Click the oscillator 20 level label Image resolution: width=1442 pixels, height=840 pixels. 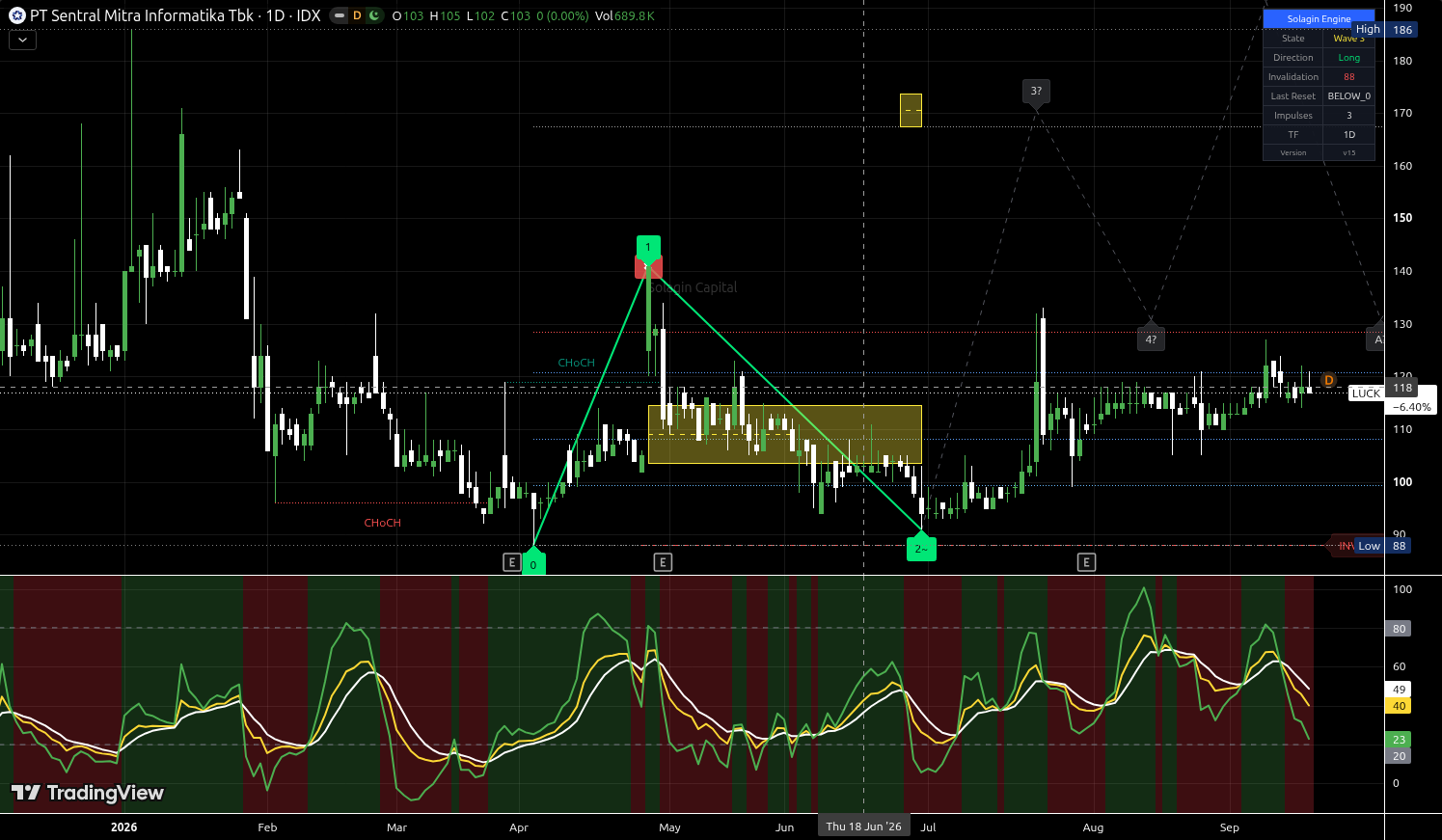tap(1400, 756)
